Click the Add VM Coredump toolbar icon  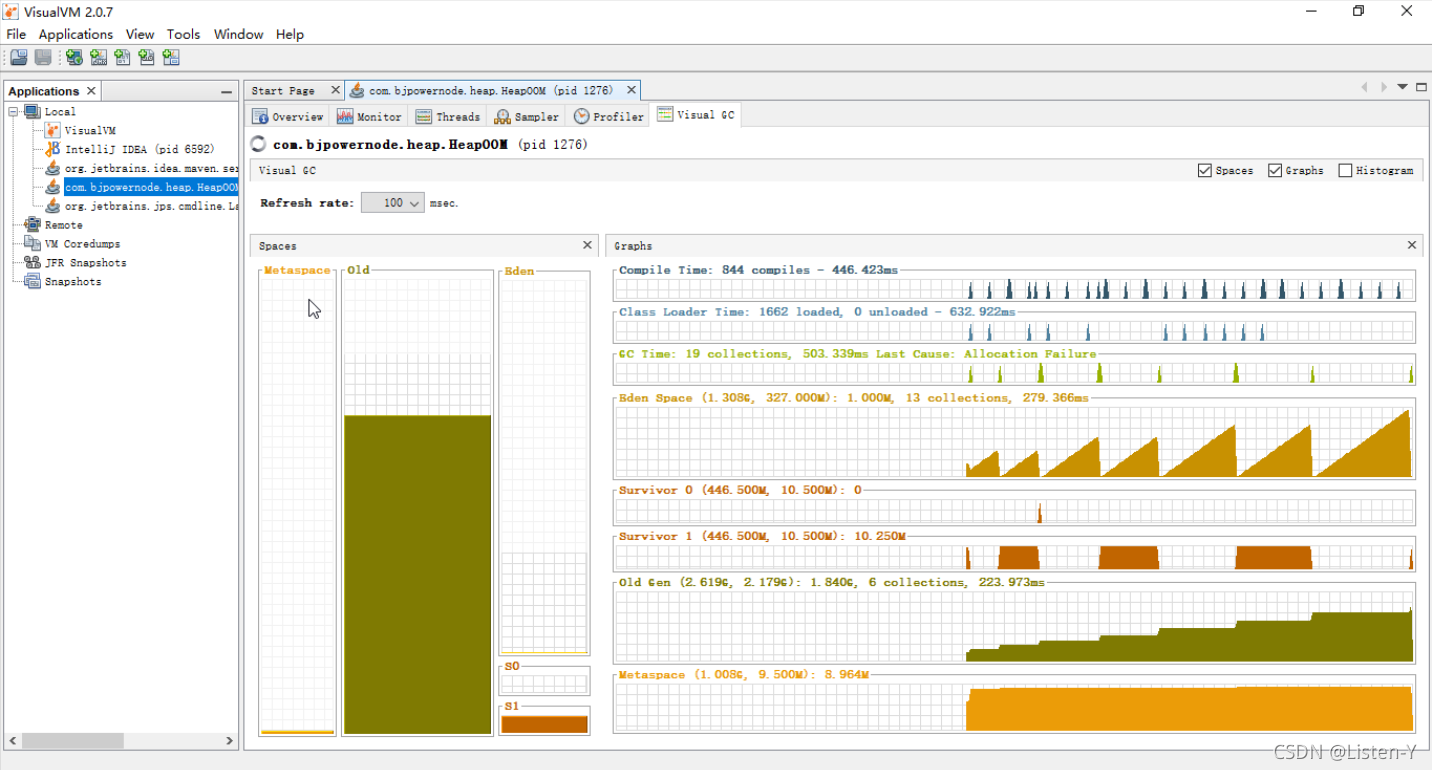pyautogui.click(x=122, y=58)
